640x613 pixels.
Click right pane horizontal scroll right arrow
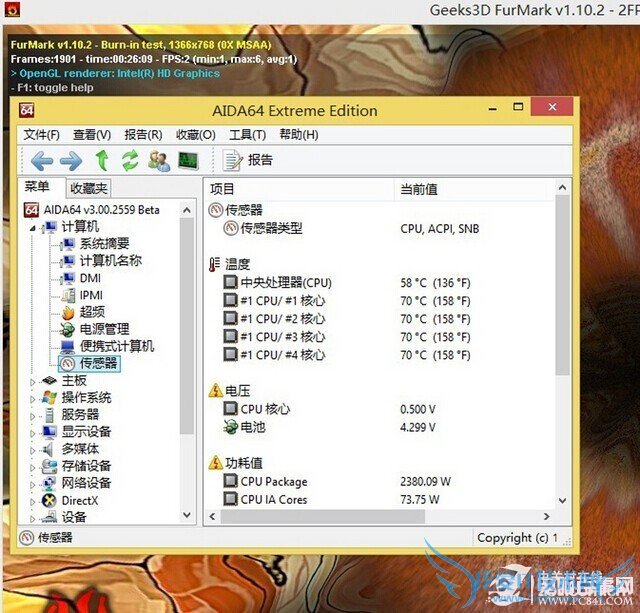(547, 516)
